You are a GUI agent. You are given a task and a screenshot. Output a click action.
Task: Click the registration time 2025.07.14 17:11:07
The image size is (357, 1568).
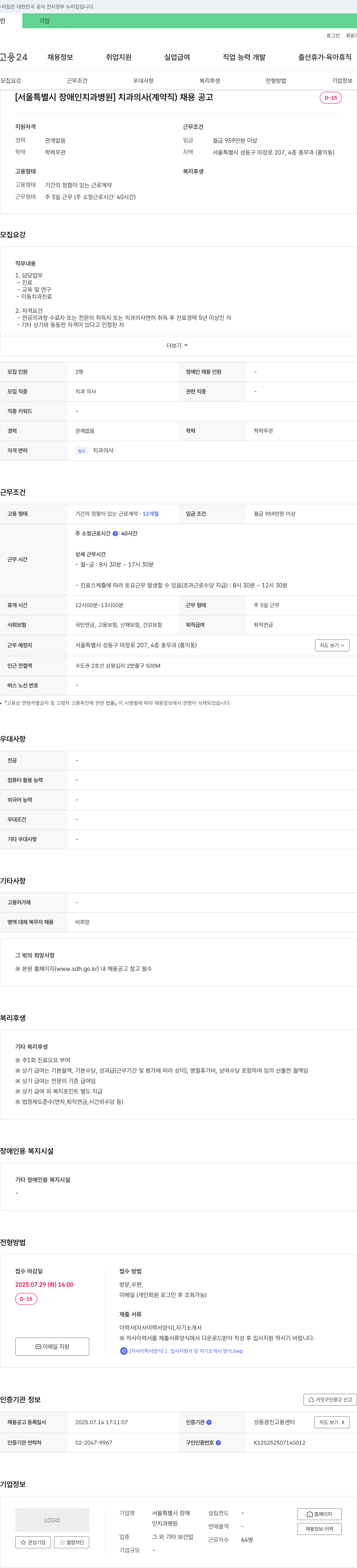click(102, 1422)
